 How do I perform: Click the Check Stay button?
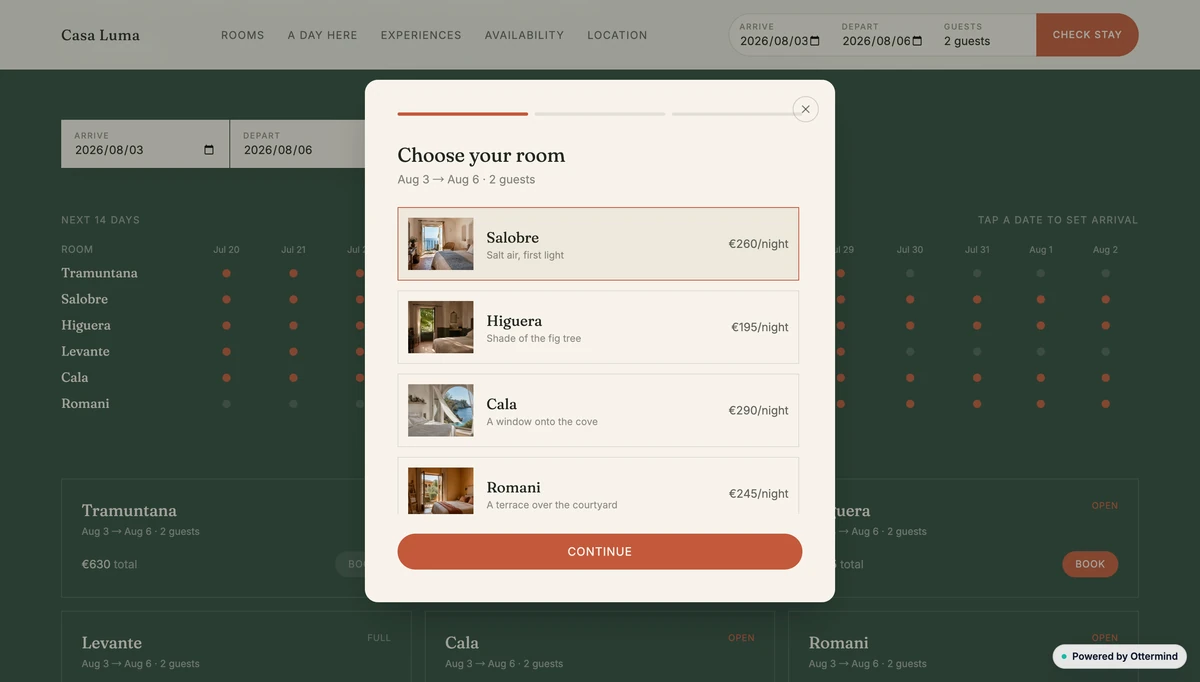1087,35
